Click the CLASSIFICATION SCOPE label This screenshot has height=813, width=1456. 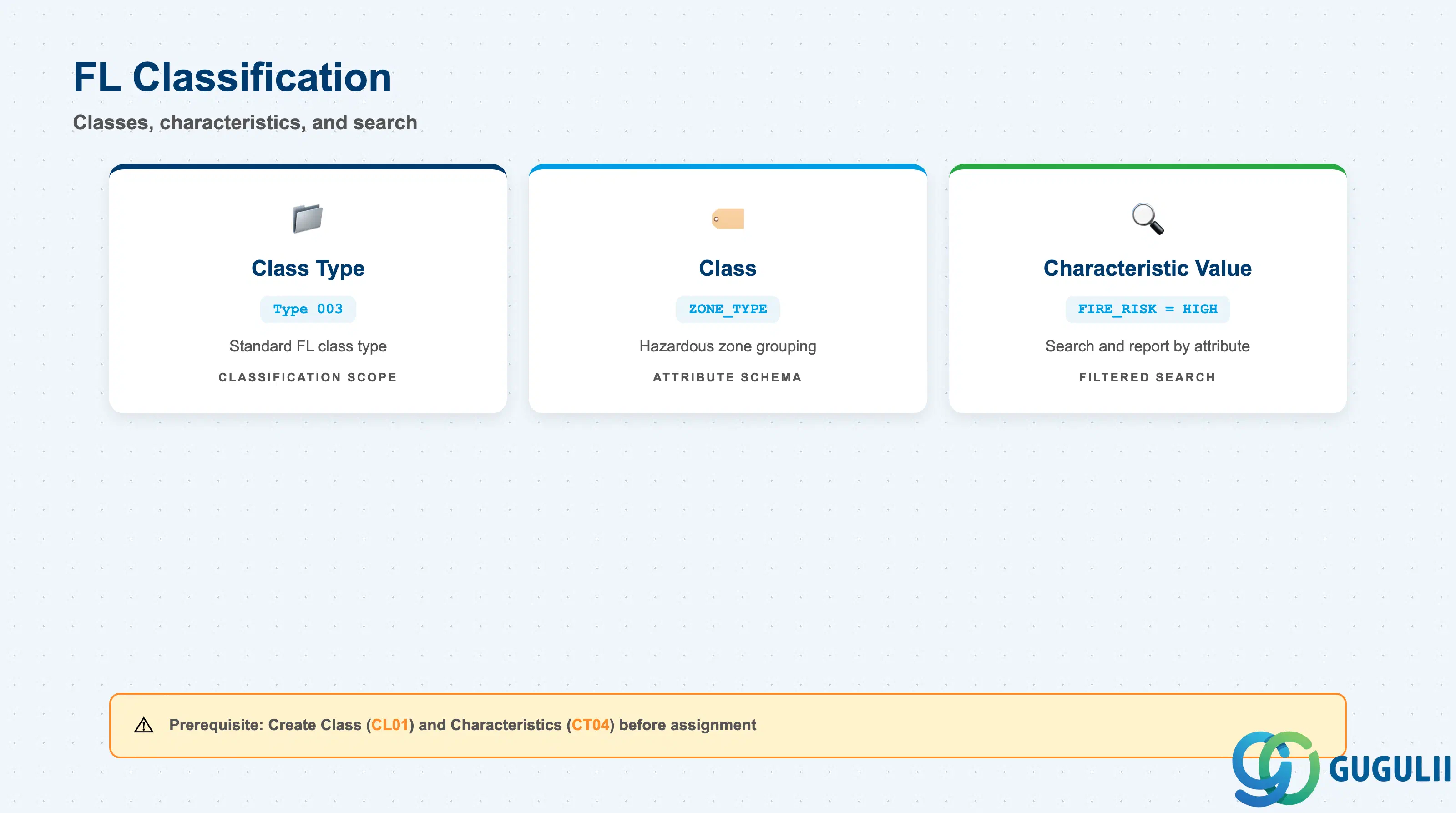click(x=308, y=377)
